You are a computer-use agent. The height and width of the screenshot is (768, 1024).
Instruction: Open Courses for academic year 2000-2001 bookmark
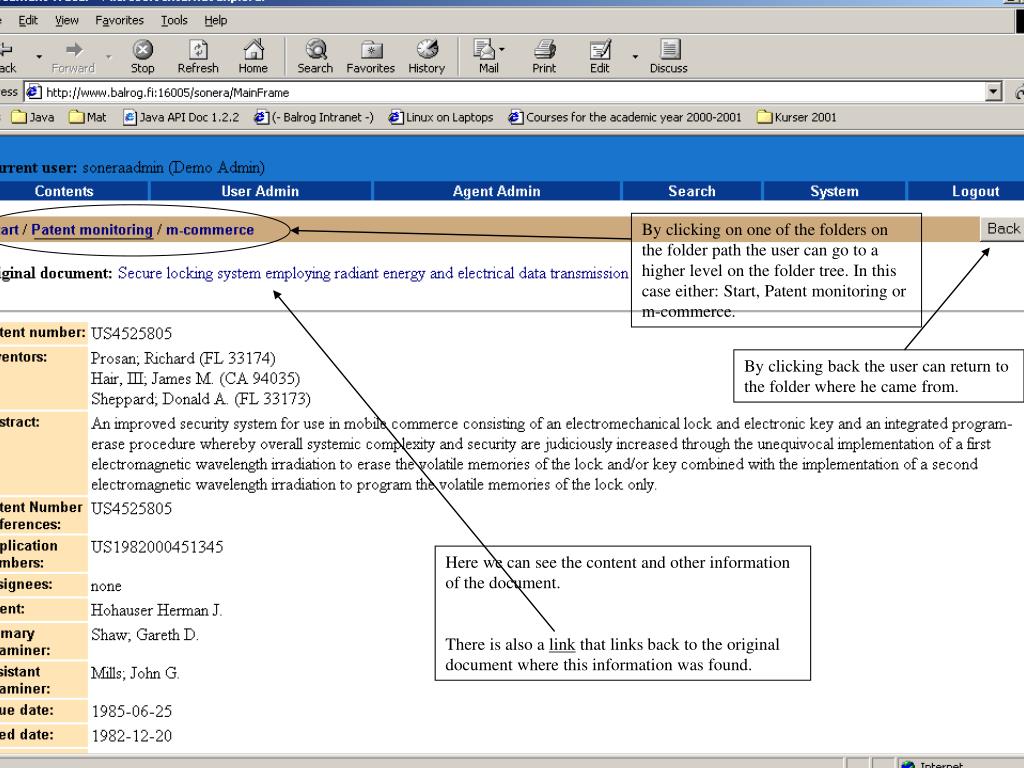click(x=625, y=118)
